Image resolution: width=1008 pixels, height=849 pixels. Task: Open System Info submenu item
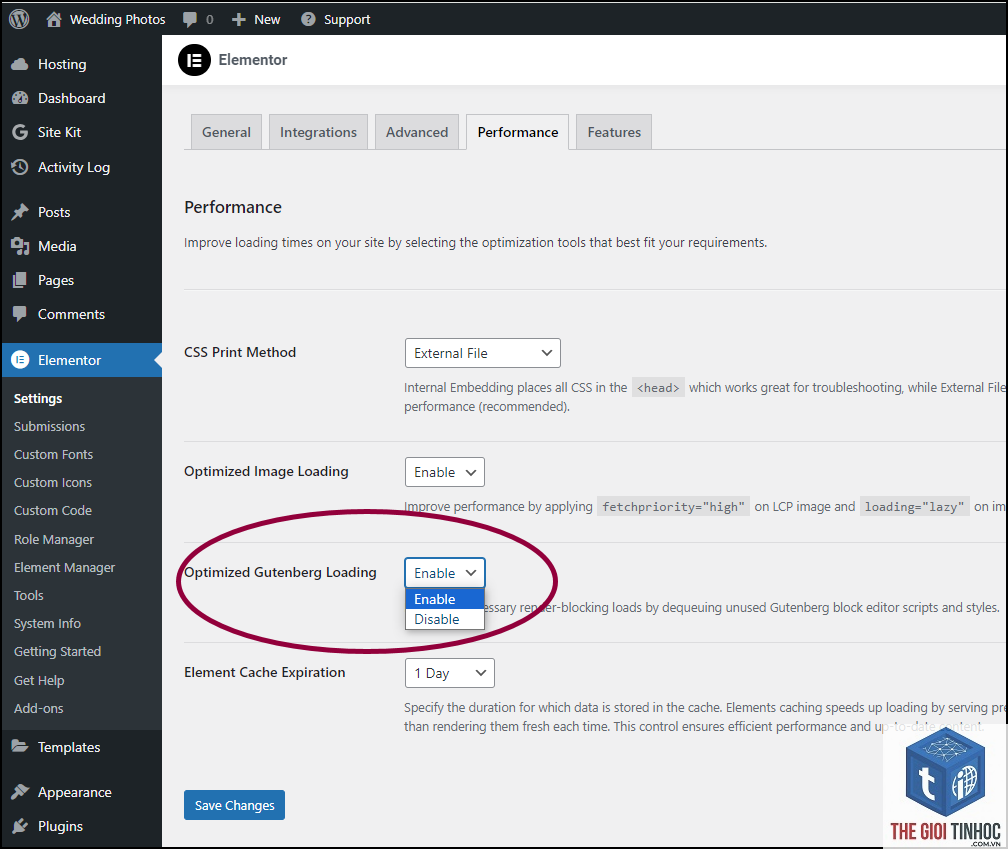(48, 623)
